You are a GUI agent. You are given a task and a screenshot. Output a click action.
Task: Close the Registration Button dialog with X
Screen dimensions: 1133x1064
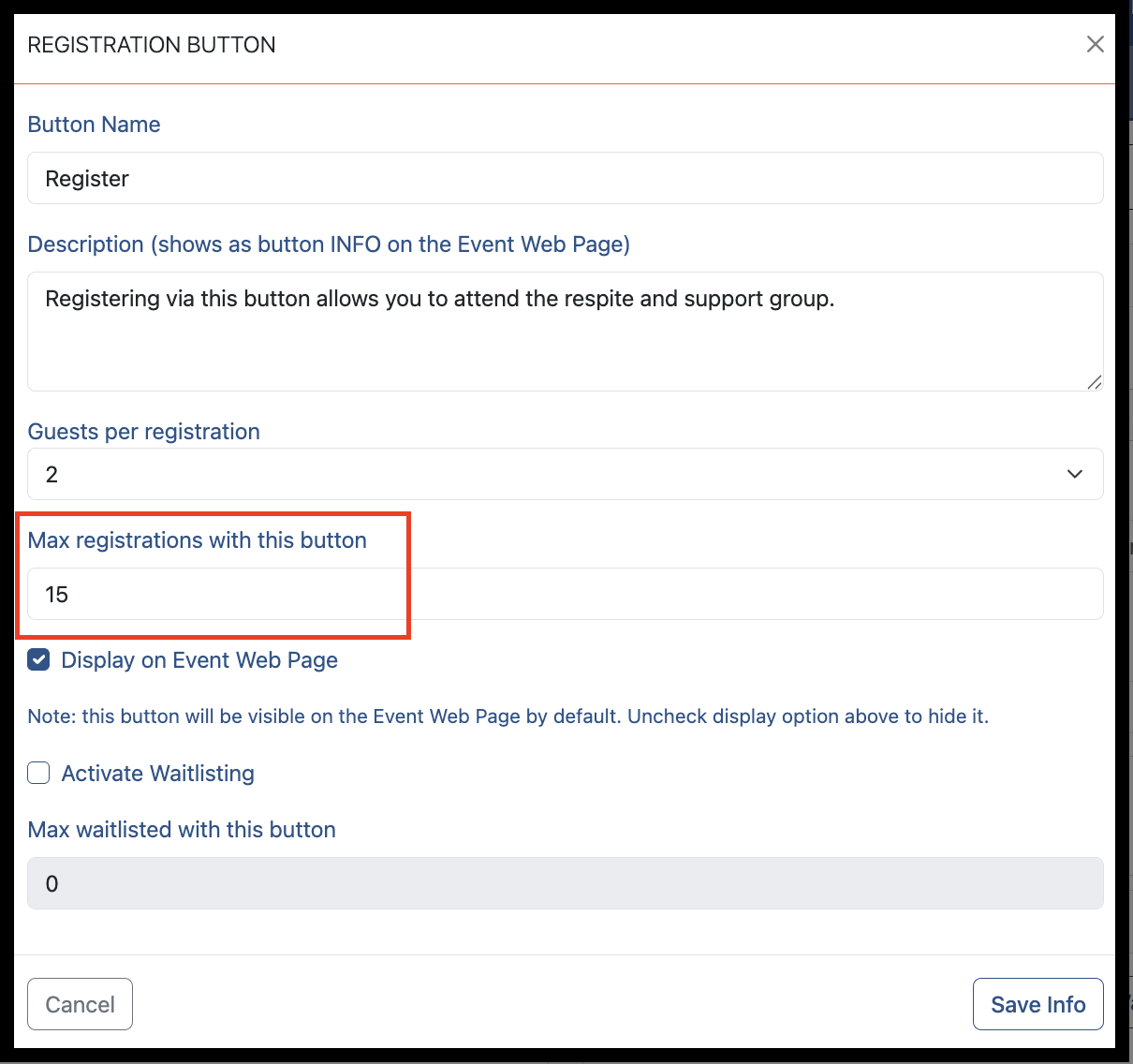(x=1095, y=44)
